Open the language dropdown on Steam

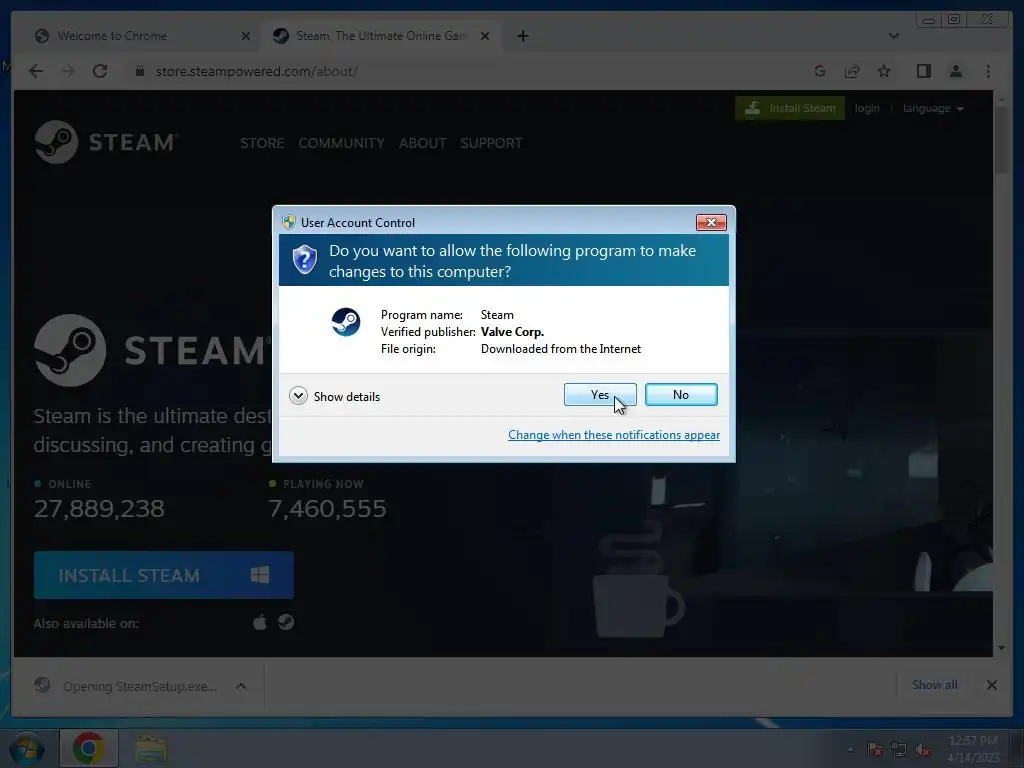click(x=933, y=108)
